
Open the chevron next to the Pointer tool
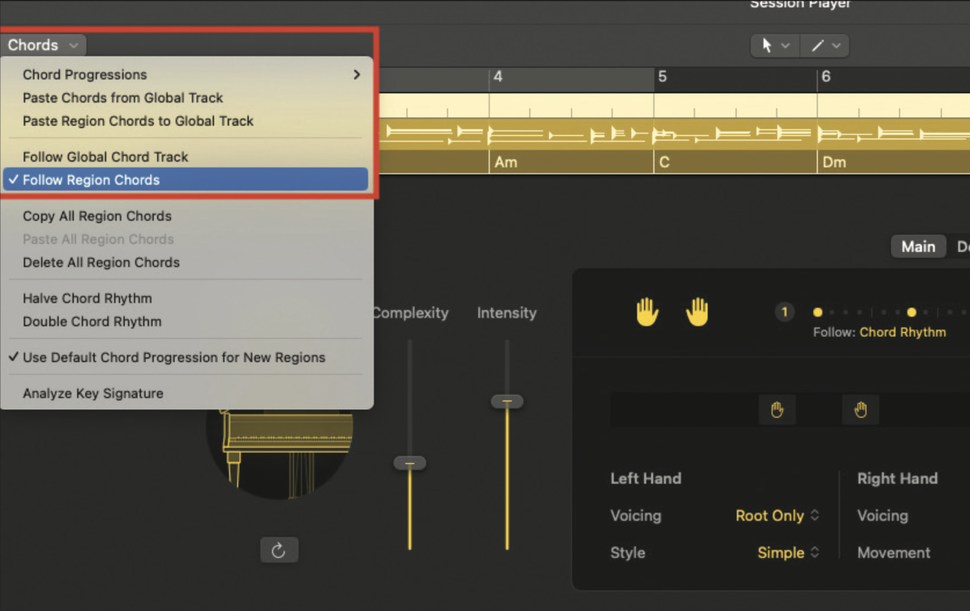(789, 45)
